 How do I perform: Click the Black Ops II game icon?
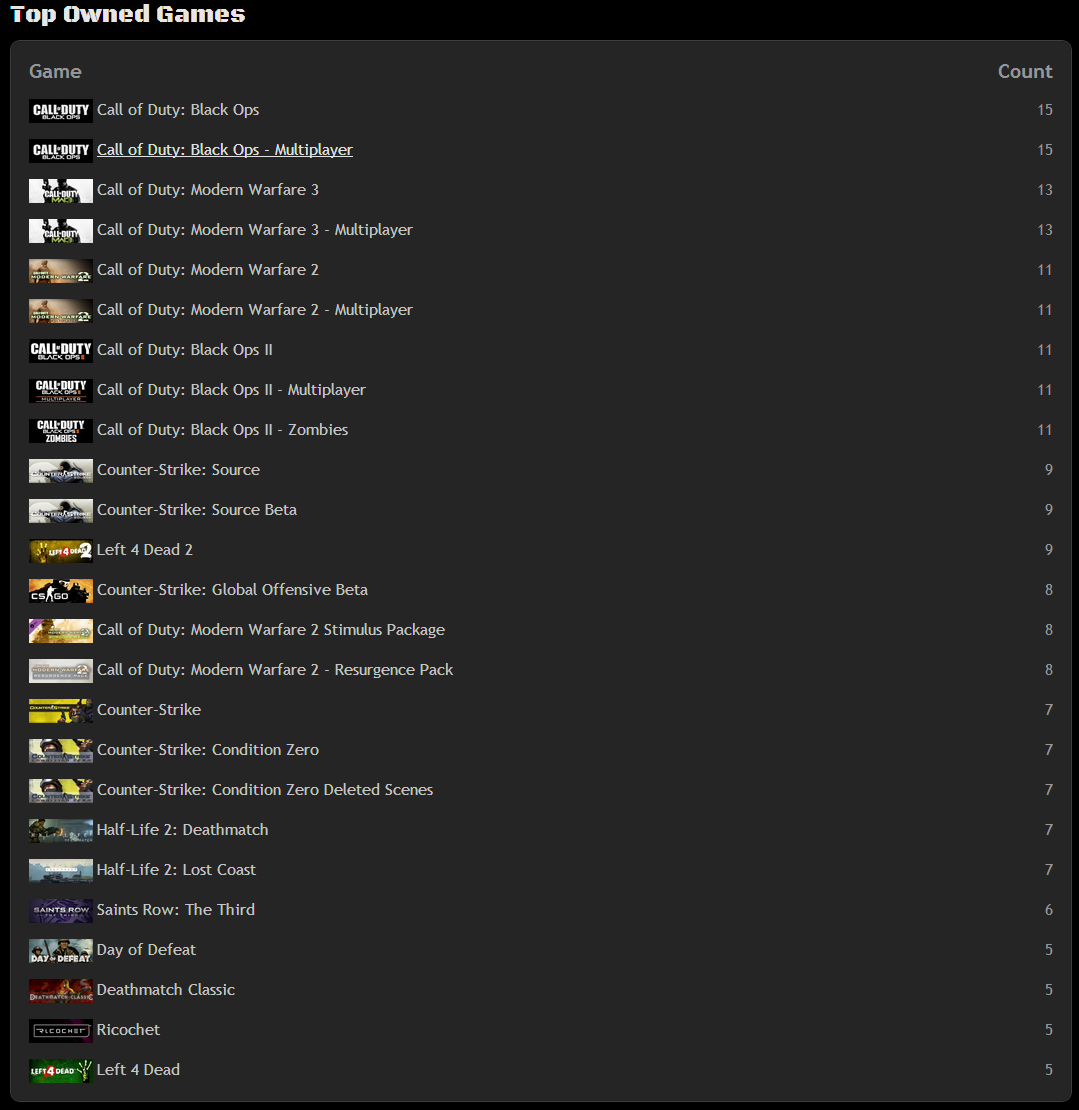coord(61,350)
